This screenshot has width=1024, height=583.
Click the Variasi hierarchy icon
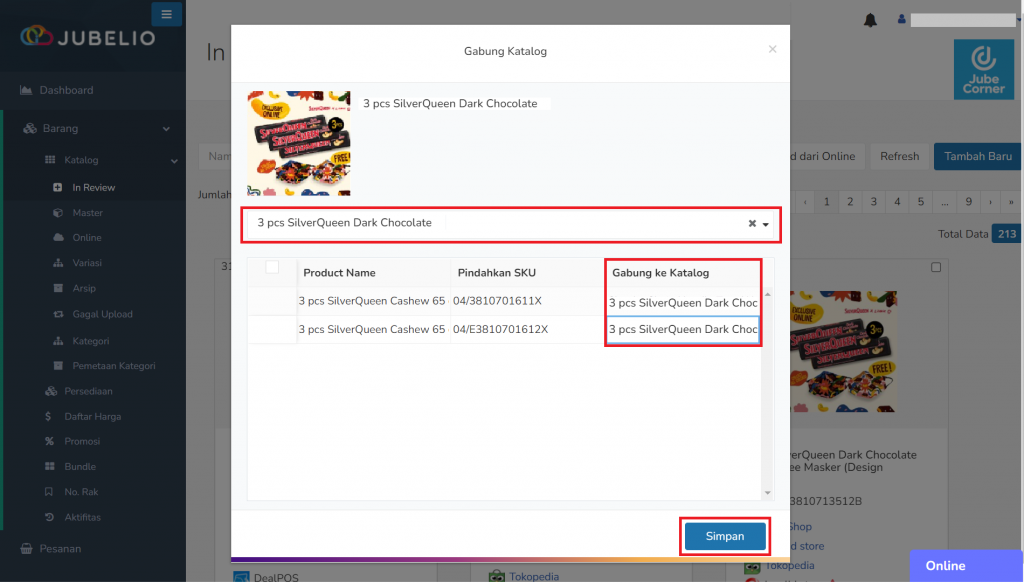click(58, 262)
